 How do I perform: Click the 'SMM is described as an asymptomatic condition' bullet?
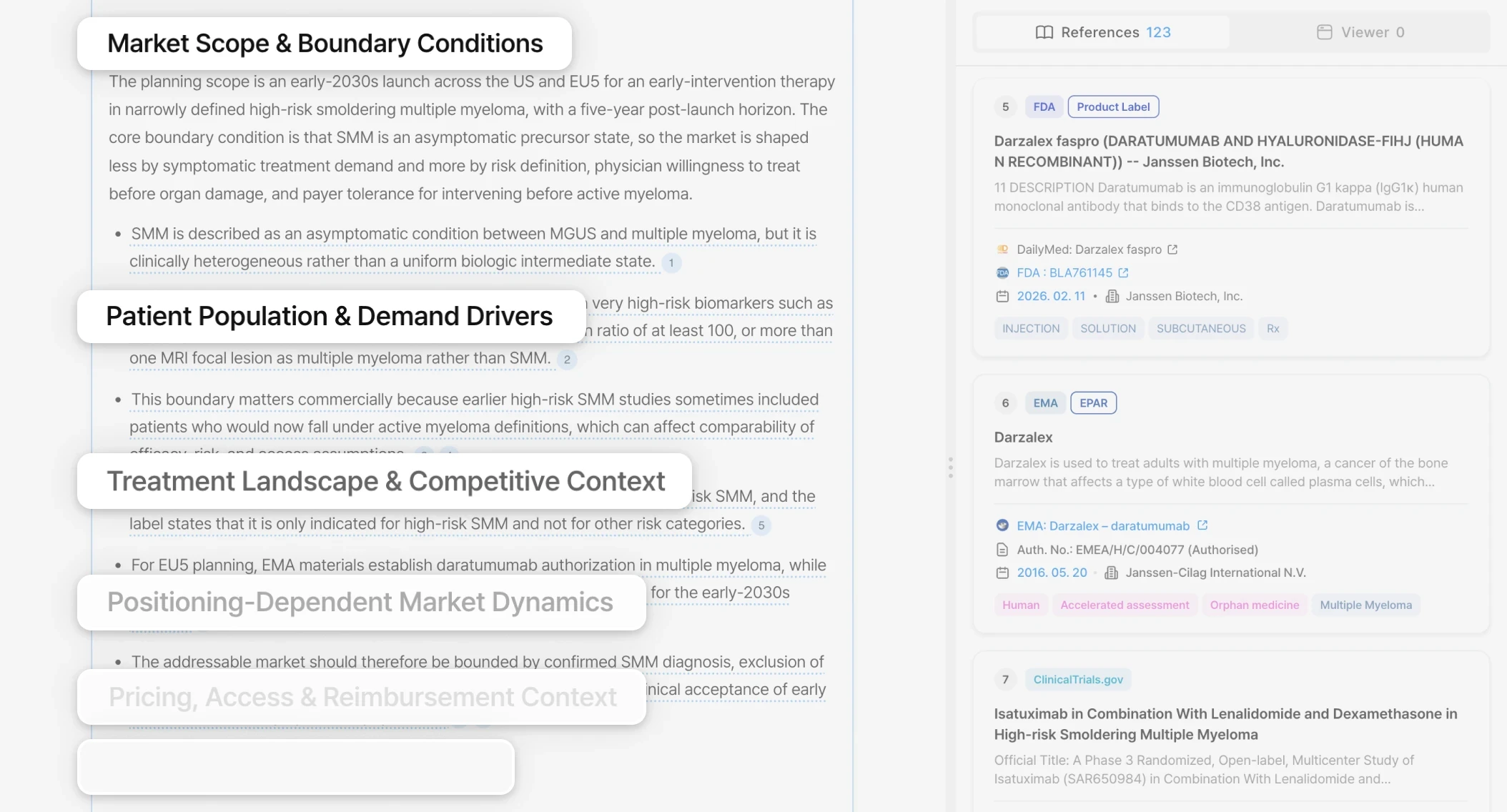pos(473,248)
